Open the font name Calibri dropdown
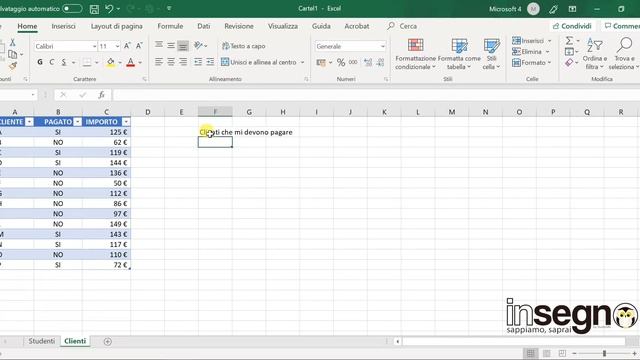Screen dimensions: 640x360 click(94, 47)
